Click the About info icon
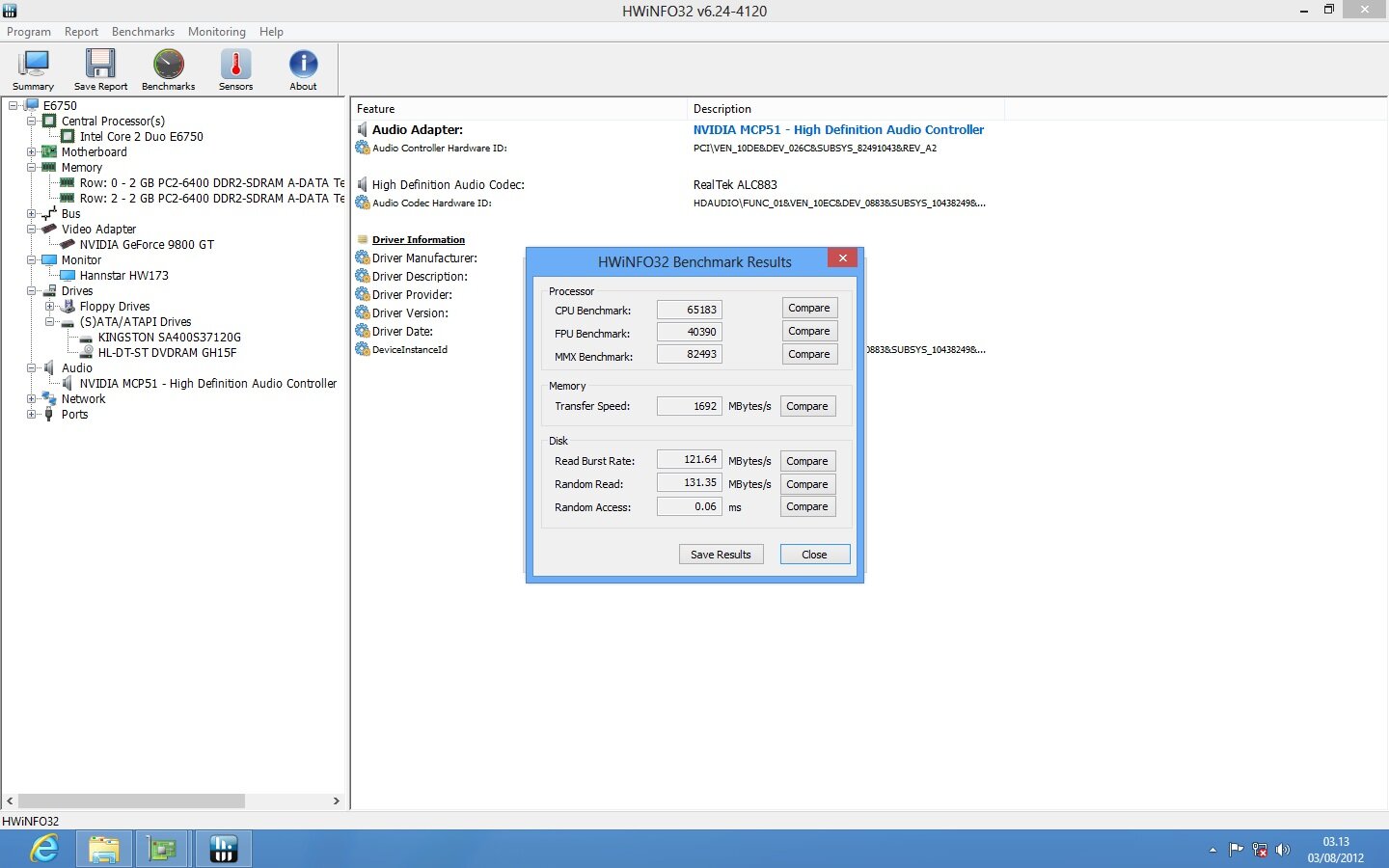This screenshot has height=868, width=1389. click(303, 69)
